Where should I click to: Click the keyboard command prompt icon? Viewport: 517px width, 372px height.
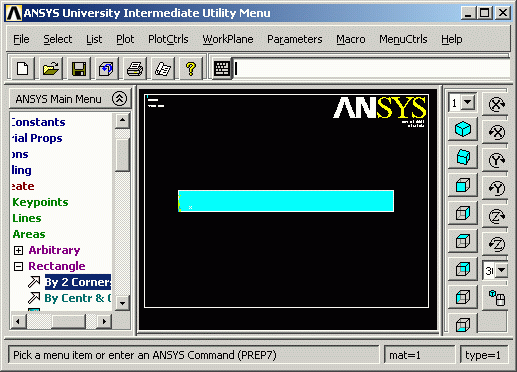click(x=221, y=69)
